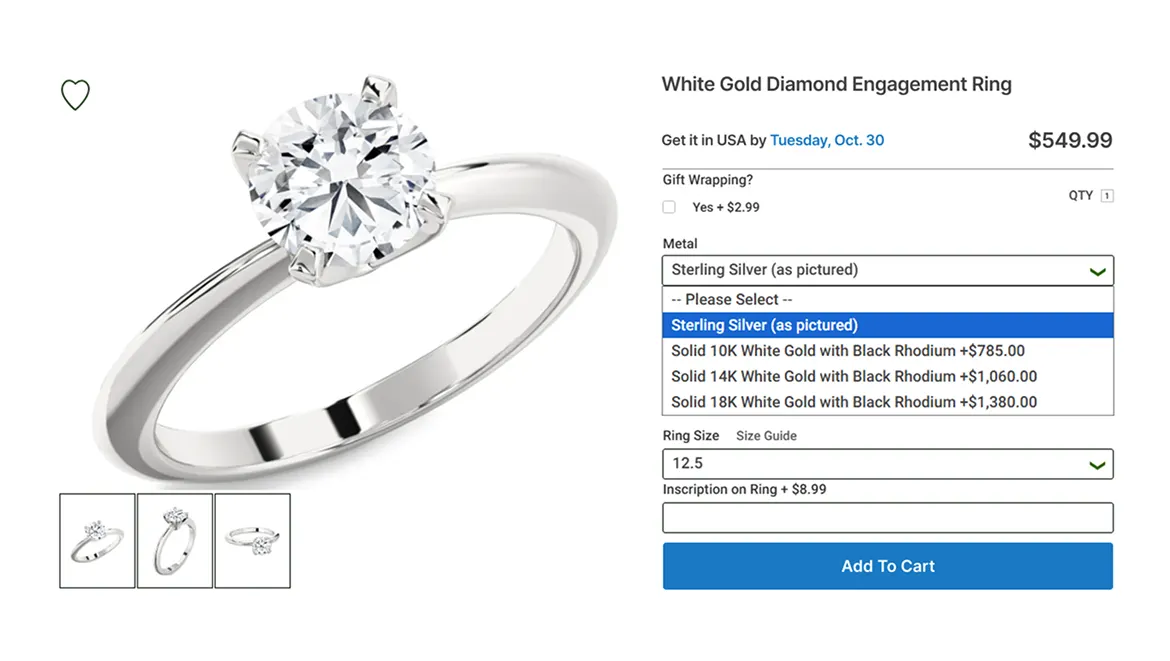Select Solid 10K White Gold option
Viewport: 1170px width, 661px height.
pos(888,351)
